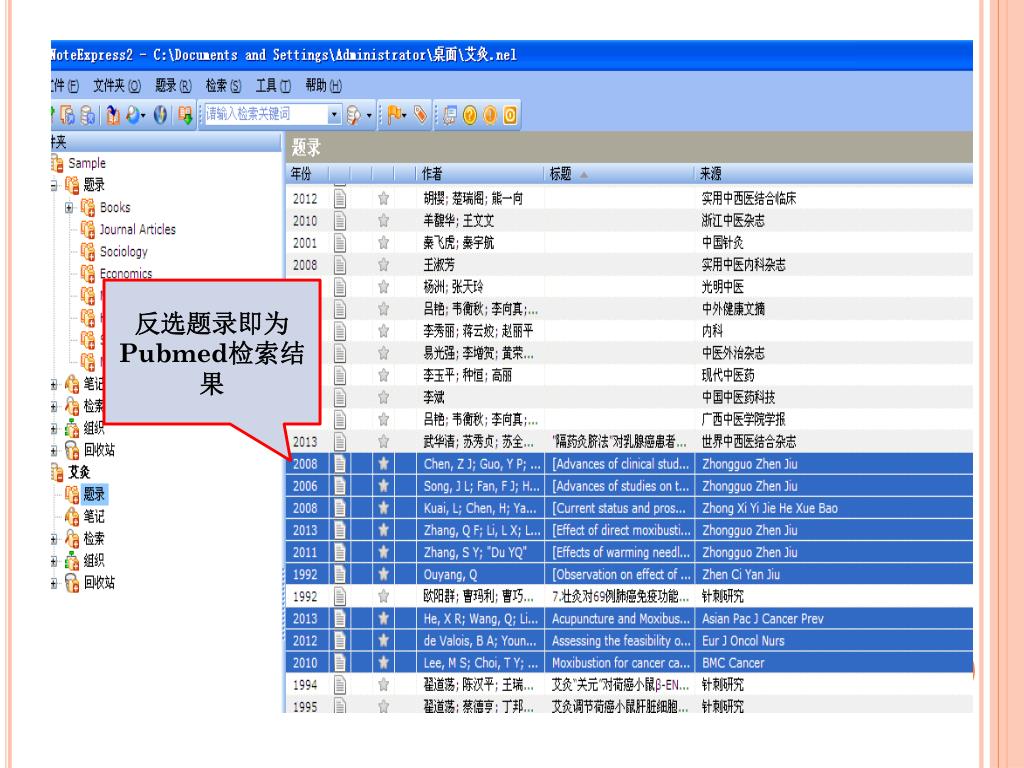1024x768 pixels.
Task: Click the insert citation book icon
Action: click(x=113, y=115)
